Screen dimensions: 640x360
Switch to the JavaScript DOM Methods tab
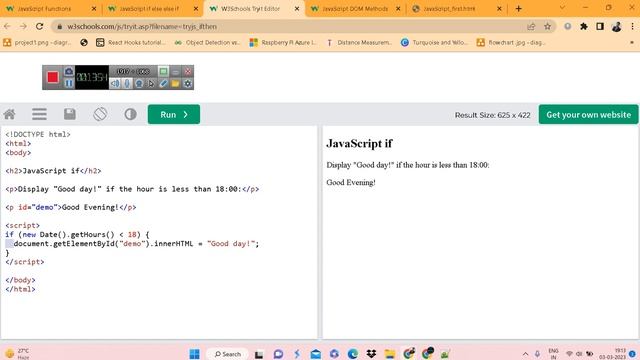click(355, 9)
